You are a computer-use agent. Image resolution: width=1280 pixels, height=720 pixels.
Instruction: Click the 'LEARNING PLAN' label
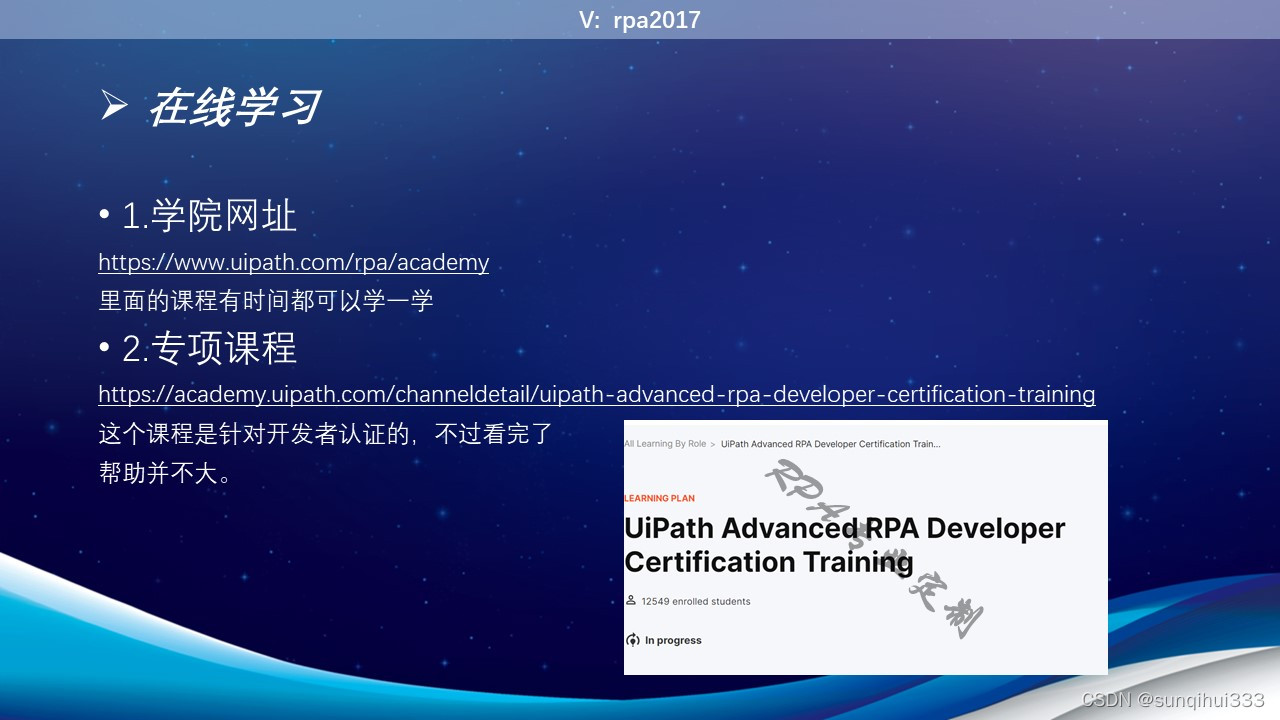tap(659, 498)
